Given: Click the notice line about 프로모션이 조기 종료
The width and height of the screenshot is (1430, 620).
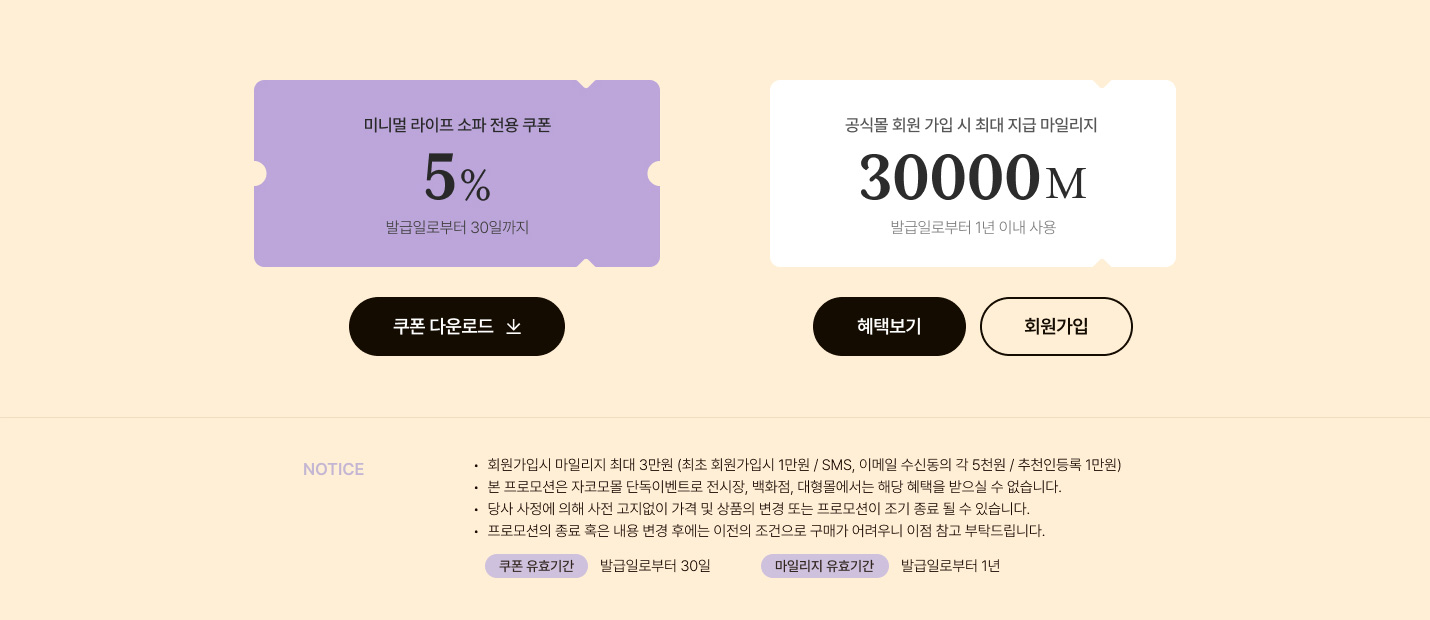Looking at the screenshot, I should pos(758,509).
